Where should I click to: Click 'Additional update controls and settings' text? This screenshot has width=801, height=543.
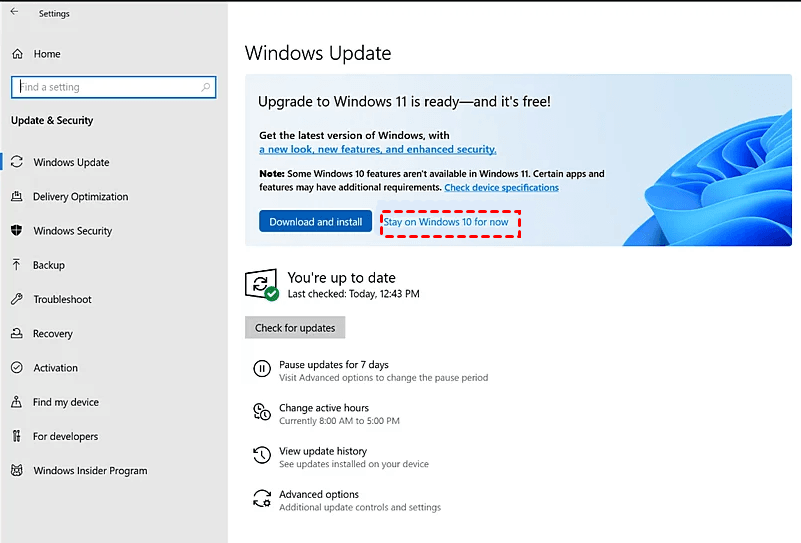(360, 507)
